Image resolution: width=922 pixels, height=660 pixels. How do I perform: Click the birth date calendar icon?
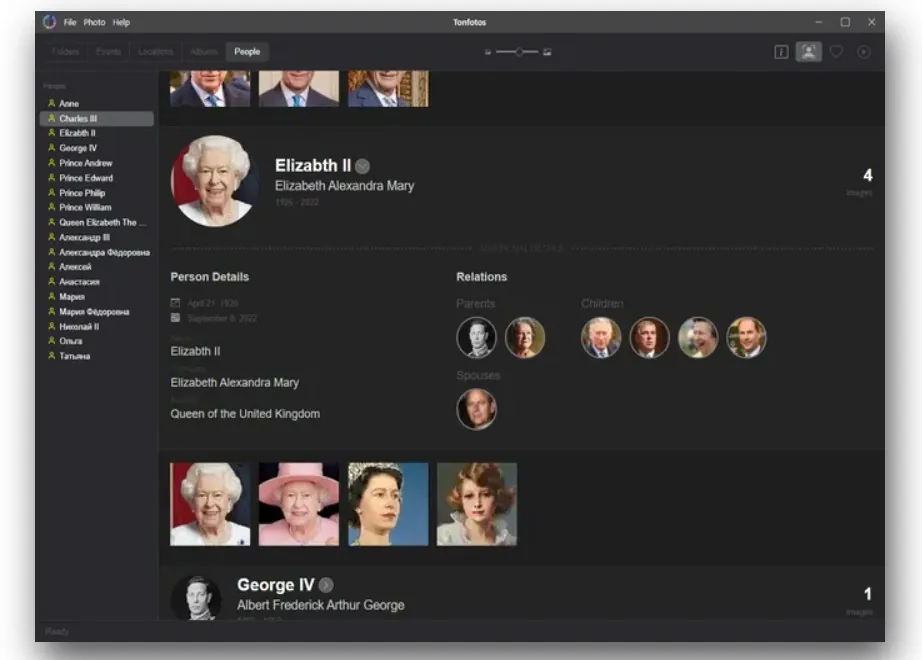(x=175, y=303)
